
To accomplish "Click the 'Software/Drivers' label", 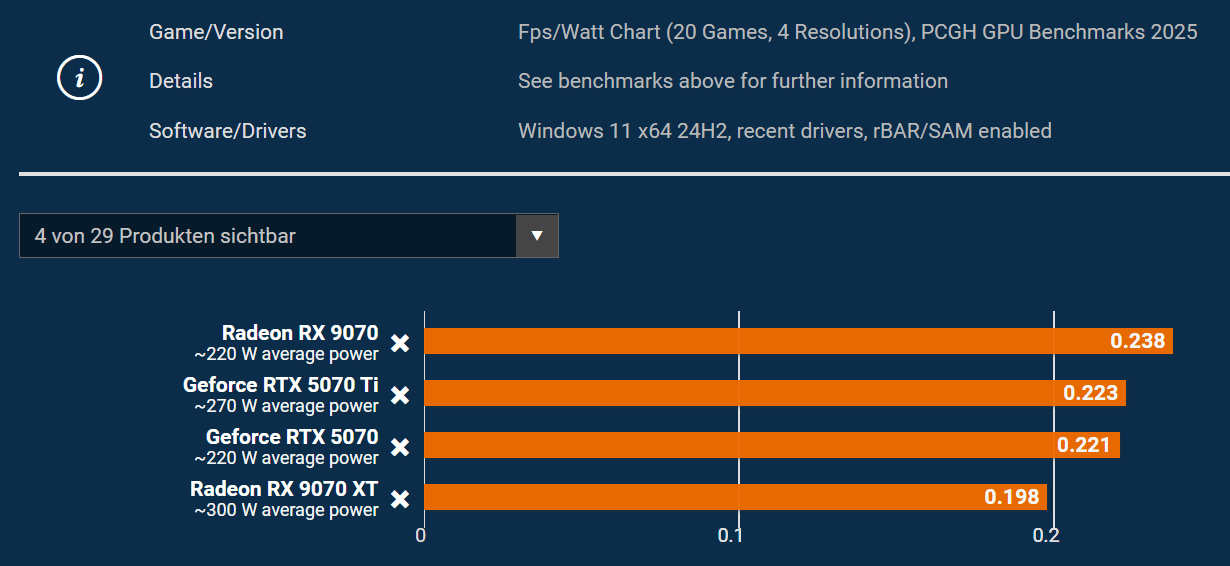I will [x=228, y=131].
